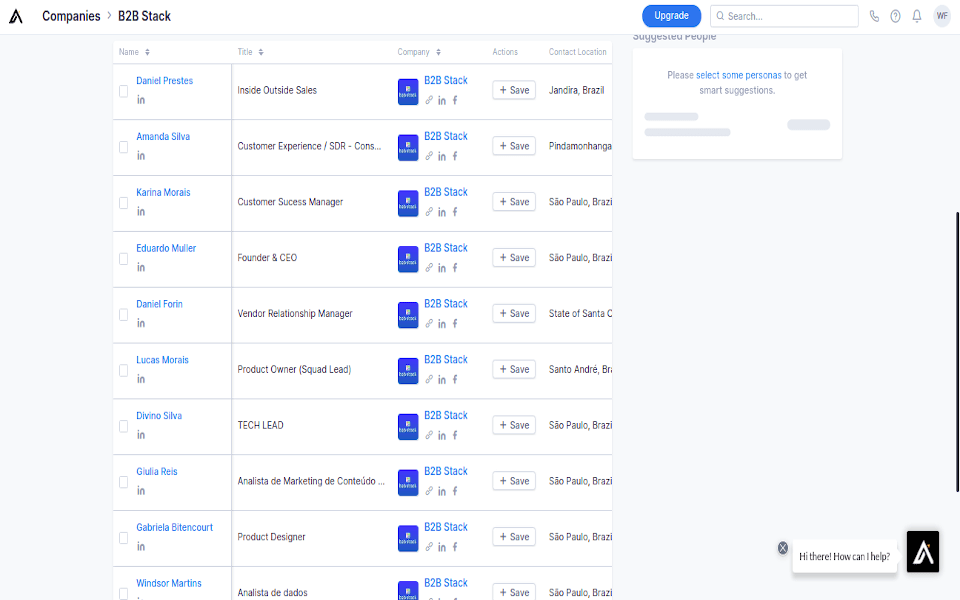Click the B2B Stack breadcrumb

[144, 16]
